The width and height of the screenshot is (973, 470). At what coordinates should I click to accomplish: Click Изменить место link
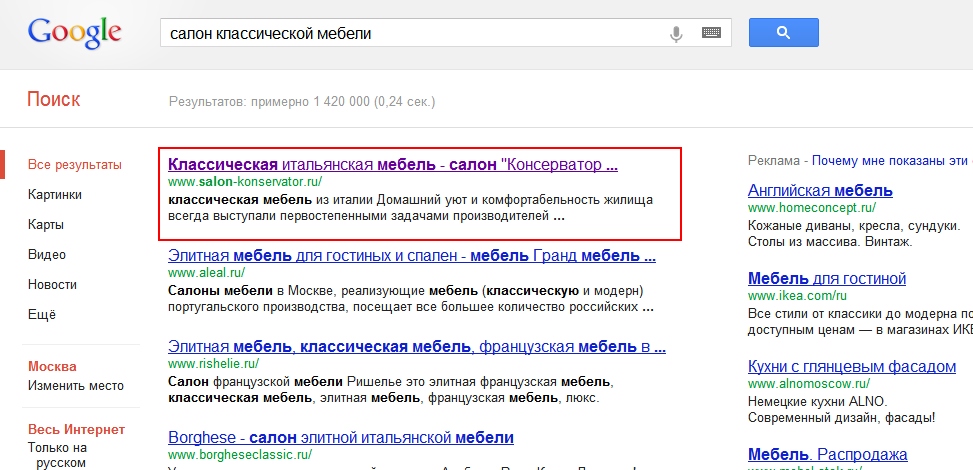[x=76, y=386]
